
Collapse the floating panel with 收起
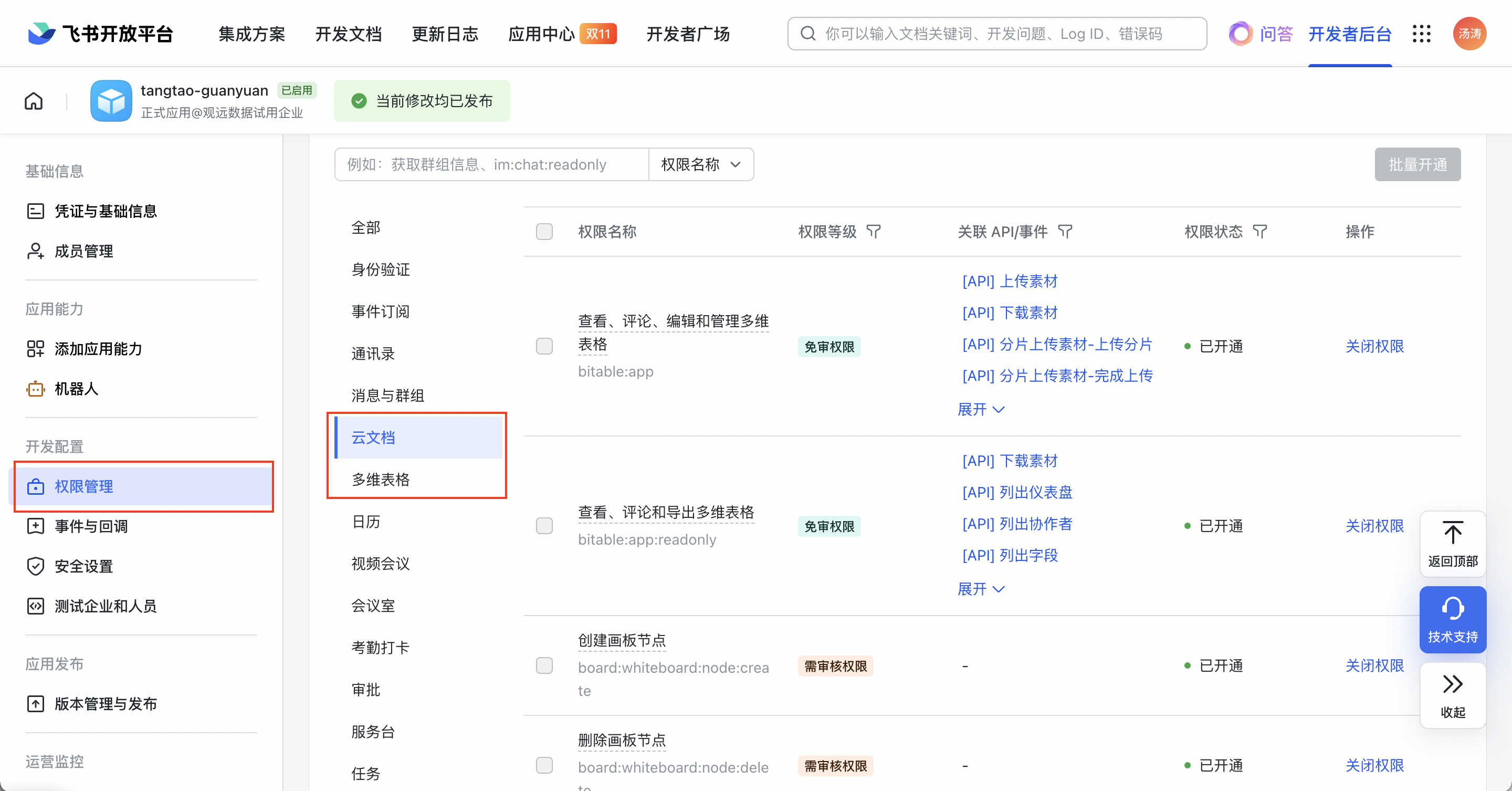point(1453,696)
